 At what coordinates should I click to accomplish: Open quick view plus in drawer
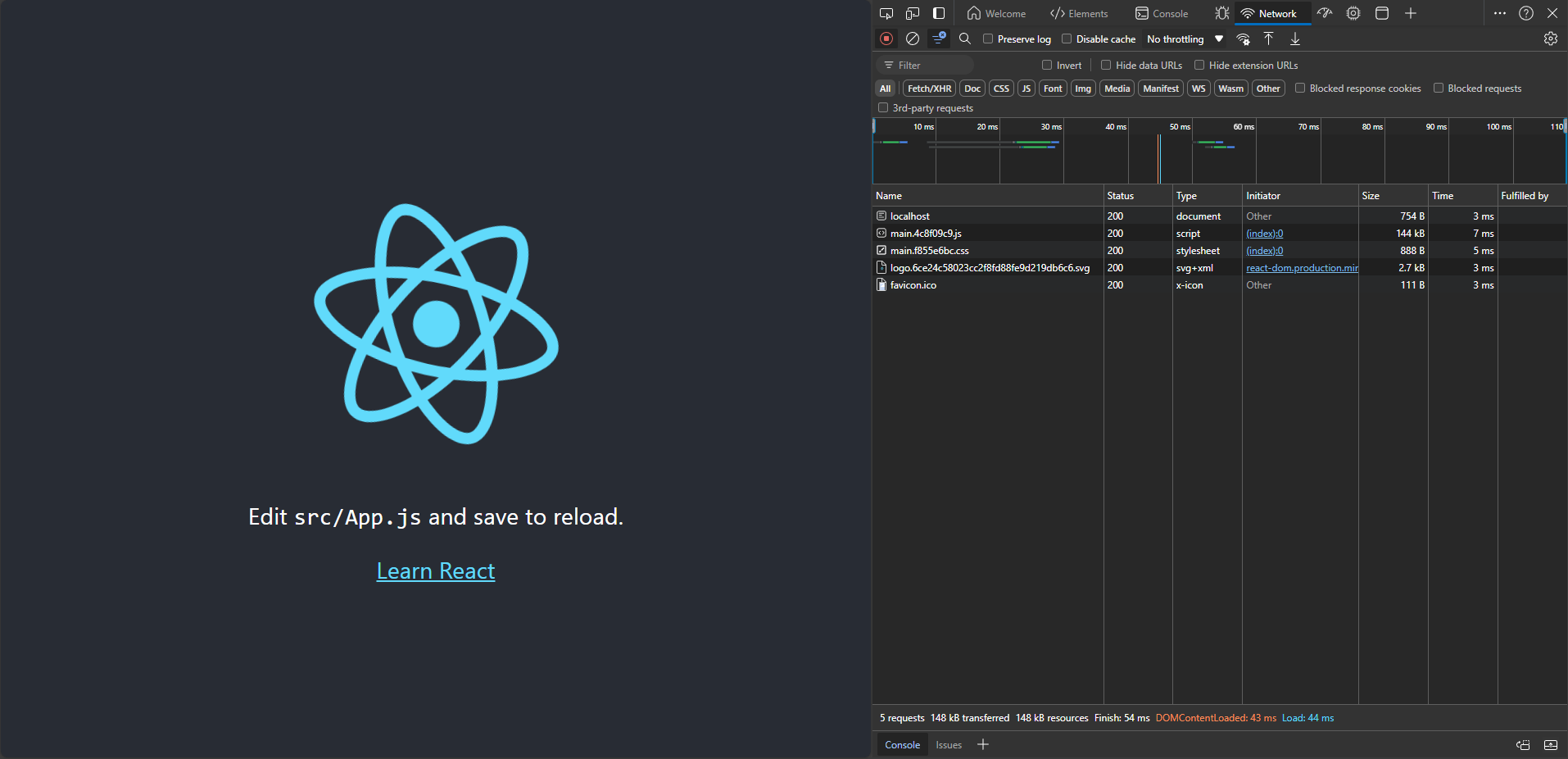coord(983,744)
